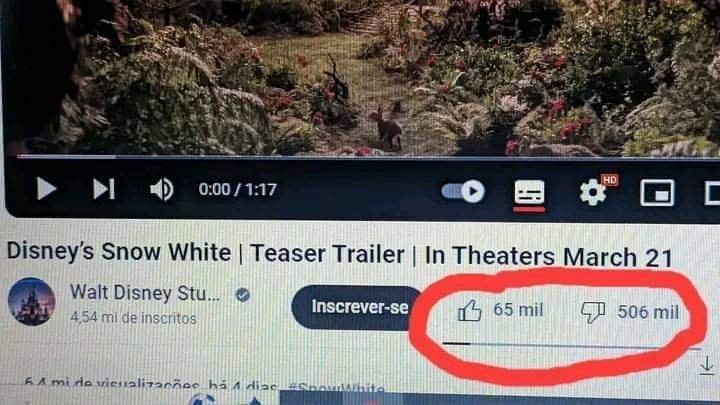Toggle the autoplay switch

coord(463,191)
